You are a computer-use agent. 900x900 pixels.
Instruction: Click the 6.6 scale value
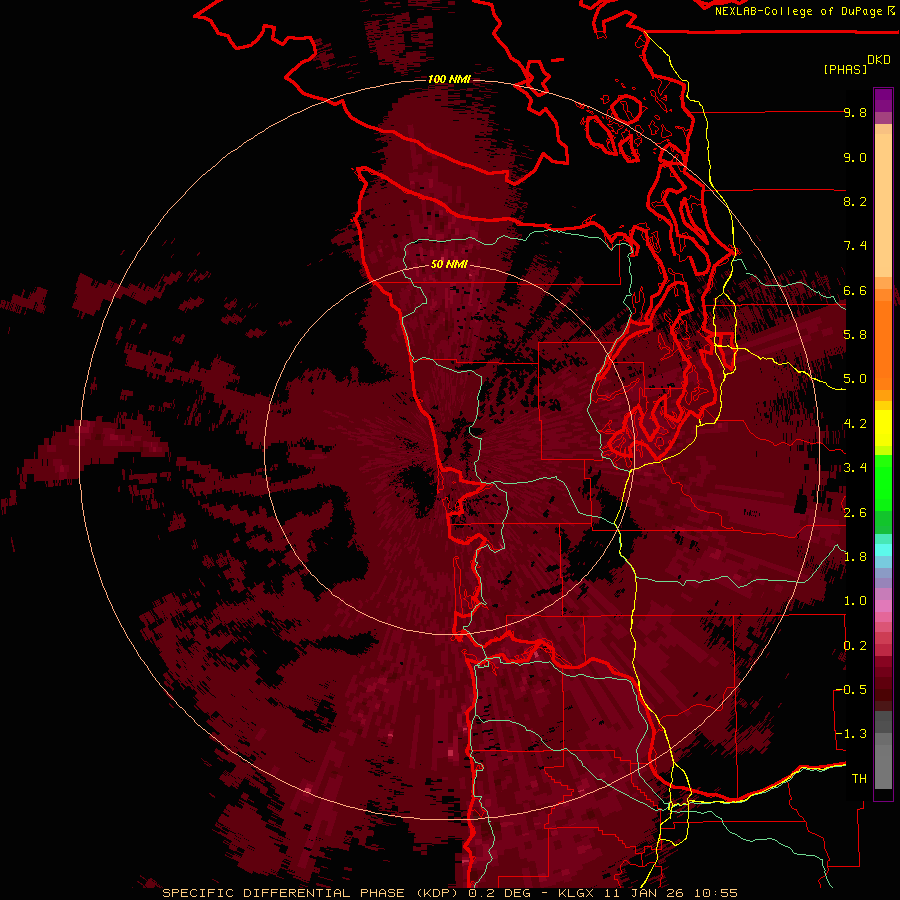855,291
